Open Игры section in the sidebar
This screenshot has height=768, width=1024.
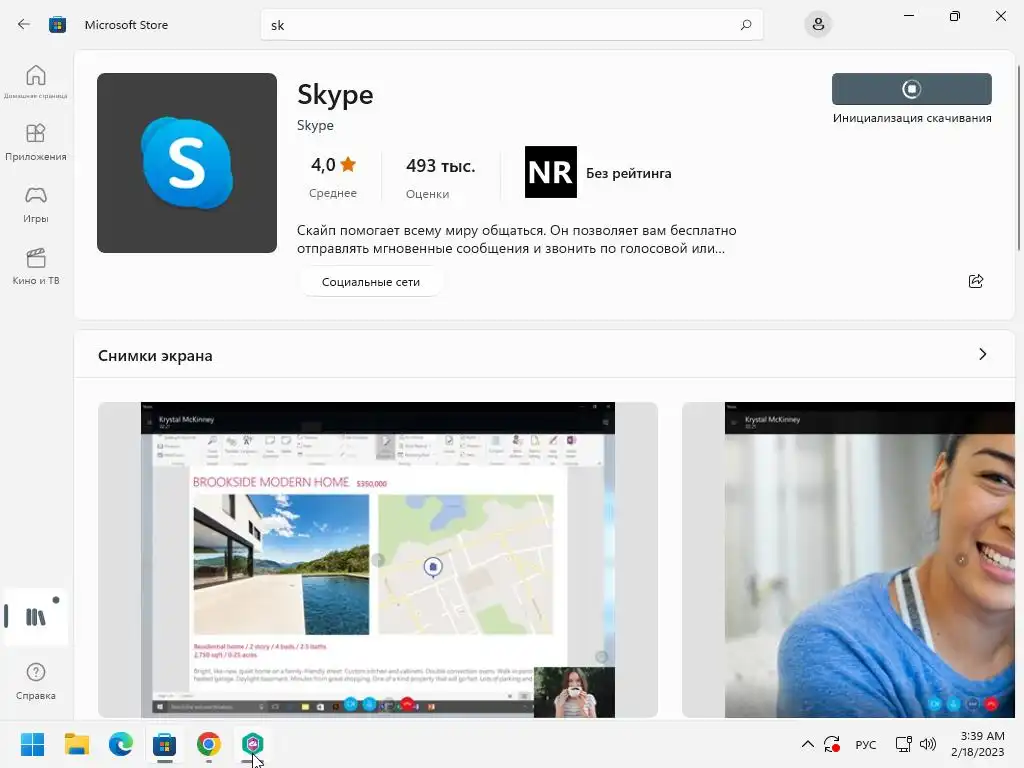tap(35, 204)
